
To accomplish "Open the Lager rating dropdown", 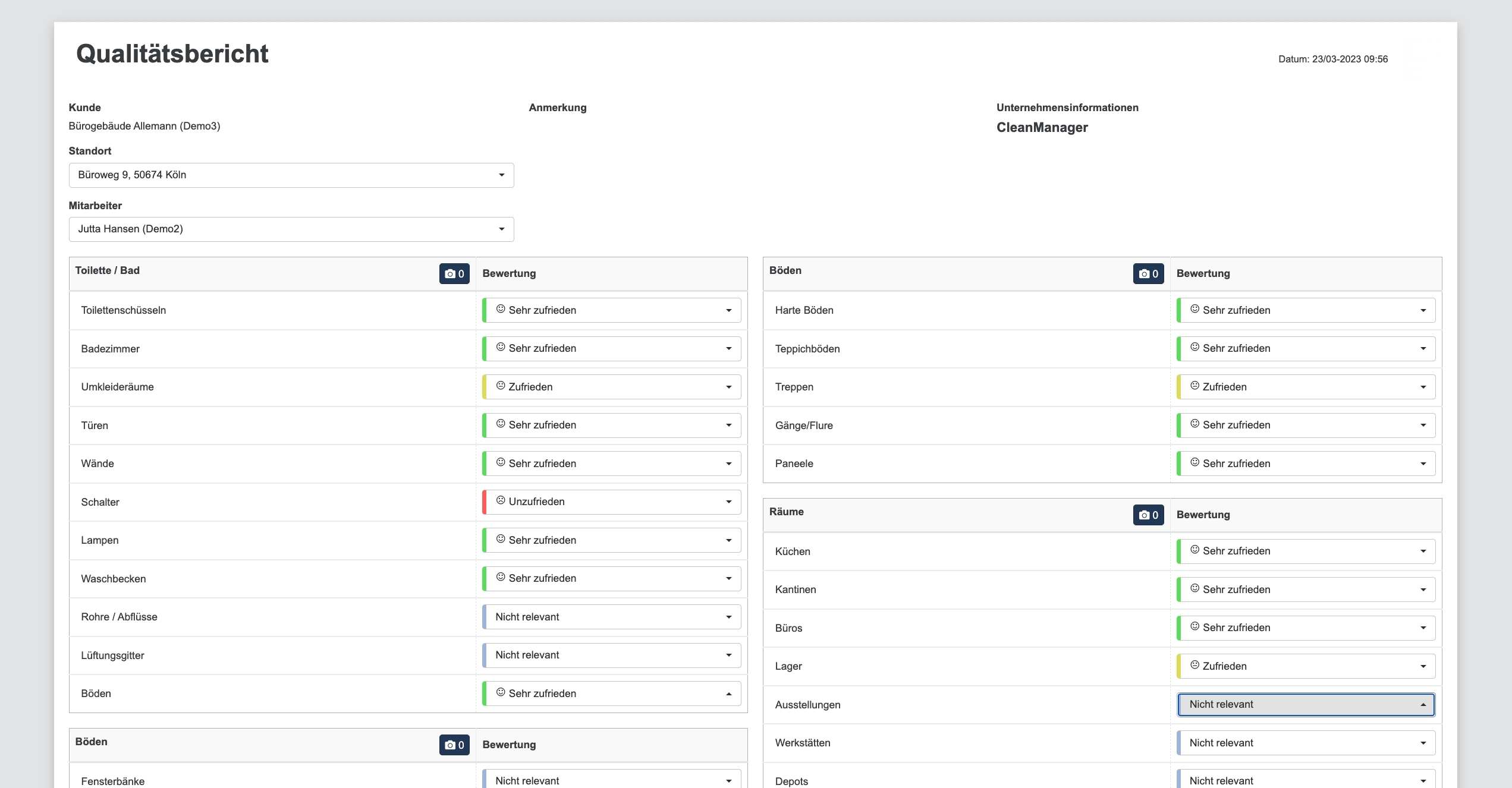I will tap(1306, 666).
